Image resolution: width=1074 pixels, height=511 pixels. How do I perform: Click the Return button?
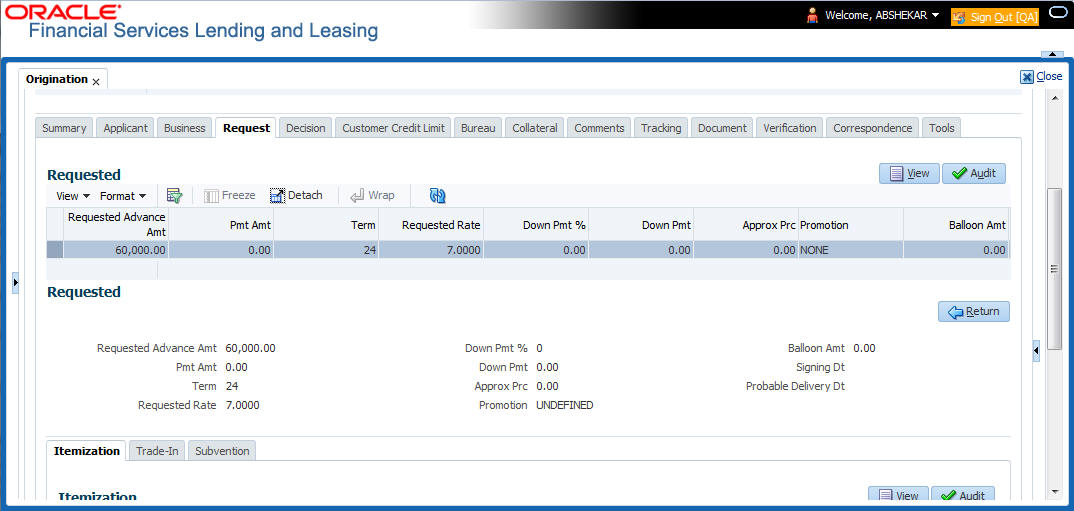coord(973,312)
